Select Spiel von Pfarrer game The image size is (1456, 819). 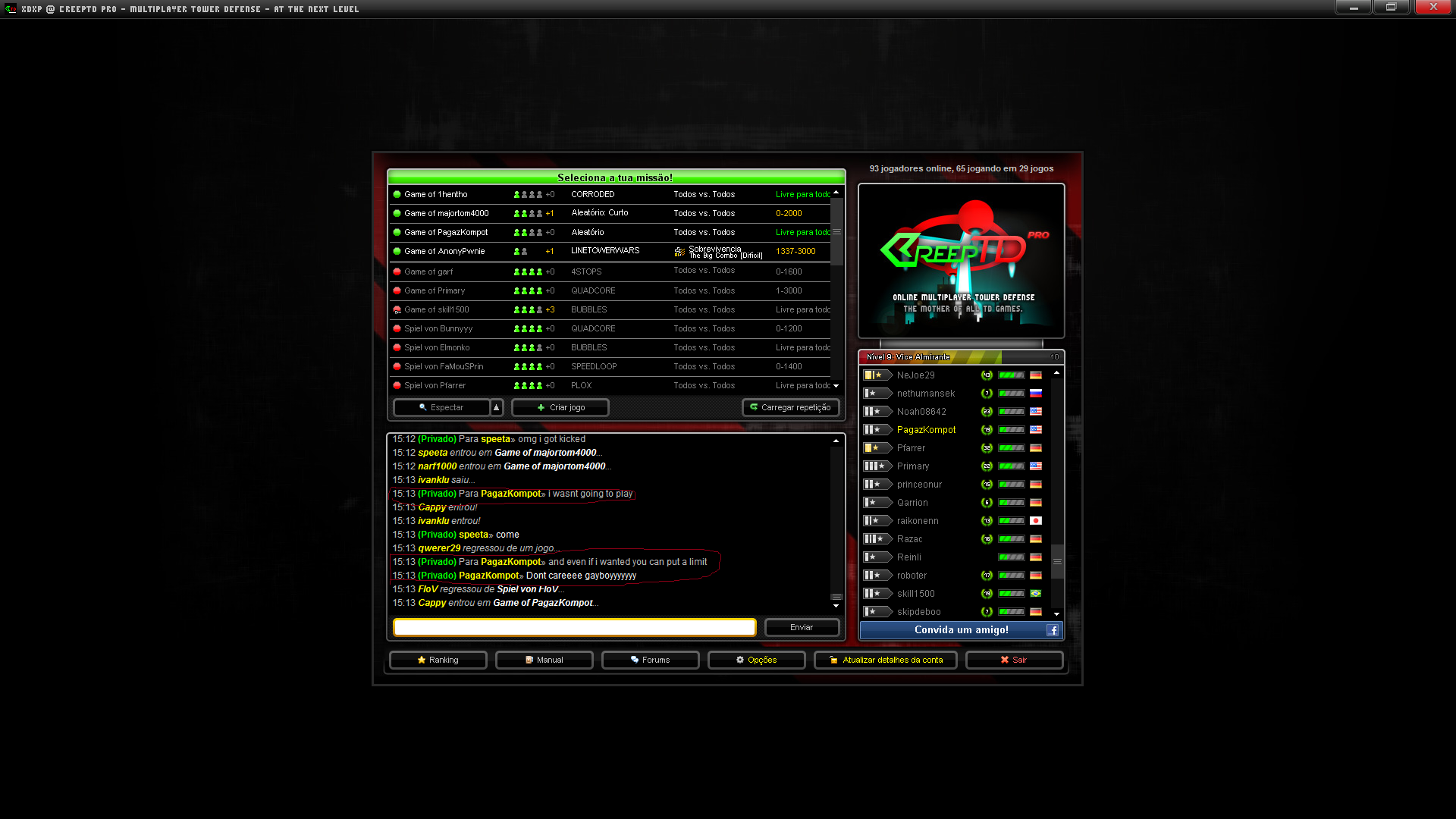coord(610,385)
